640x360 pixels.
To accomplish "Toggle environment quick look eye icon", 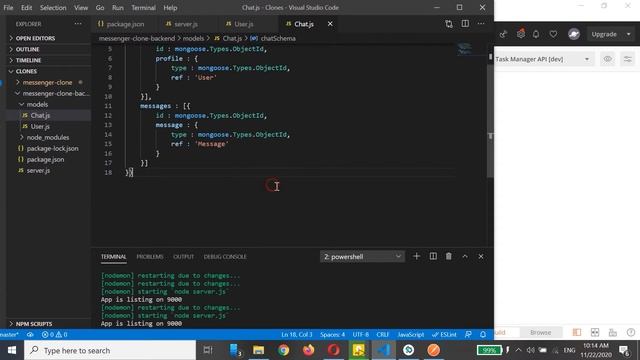I will point(608,59).
